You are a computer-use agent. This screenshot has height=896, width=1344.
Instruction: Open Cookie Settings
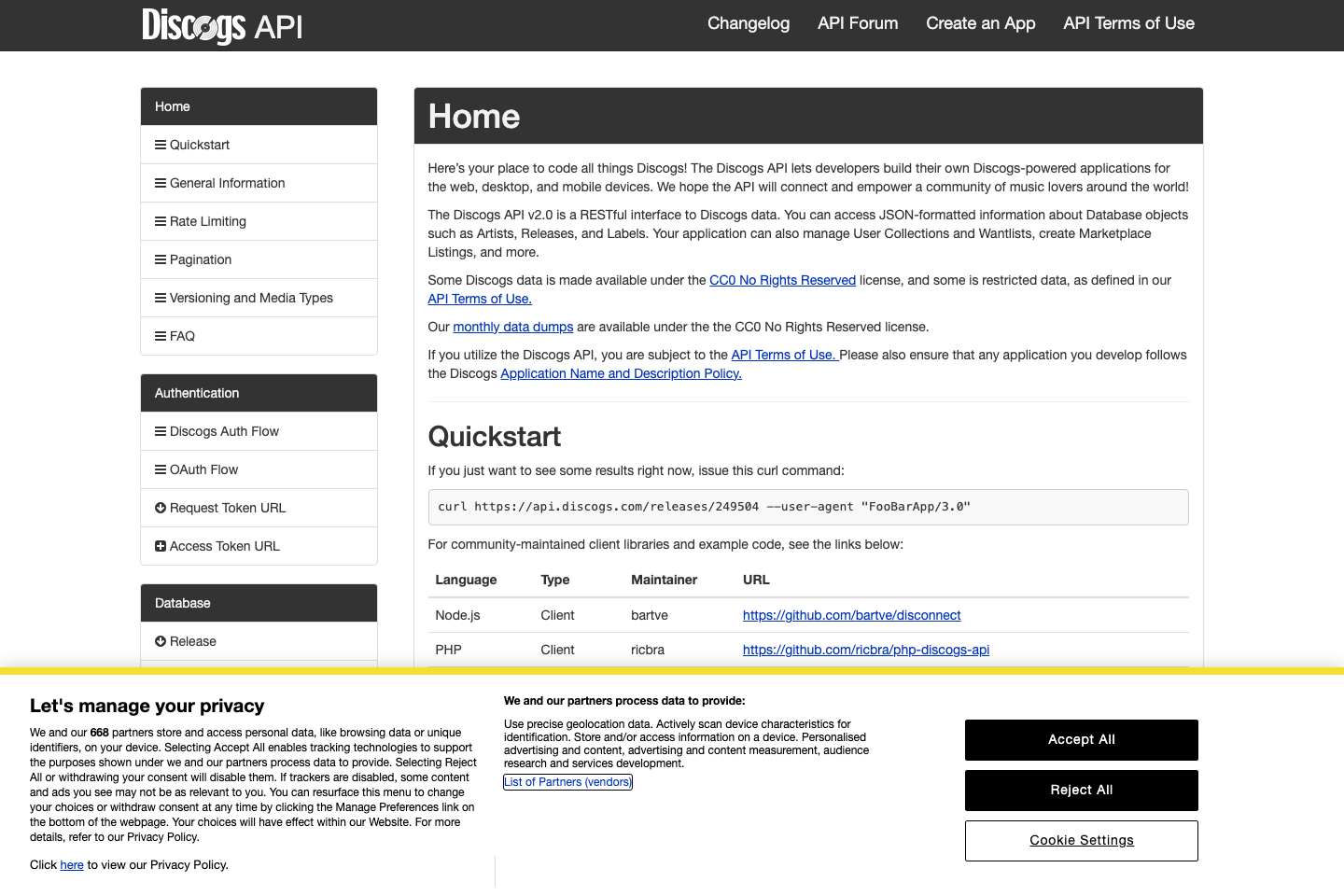point(1081,840)
